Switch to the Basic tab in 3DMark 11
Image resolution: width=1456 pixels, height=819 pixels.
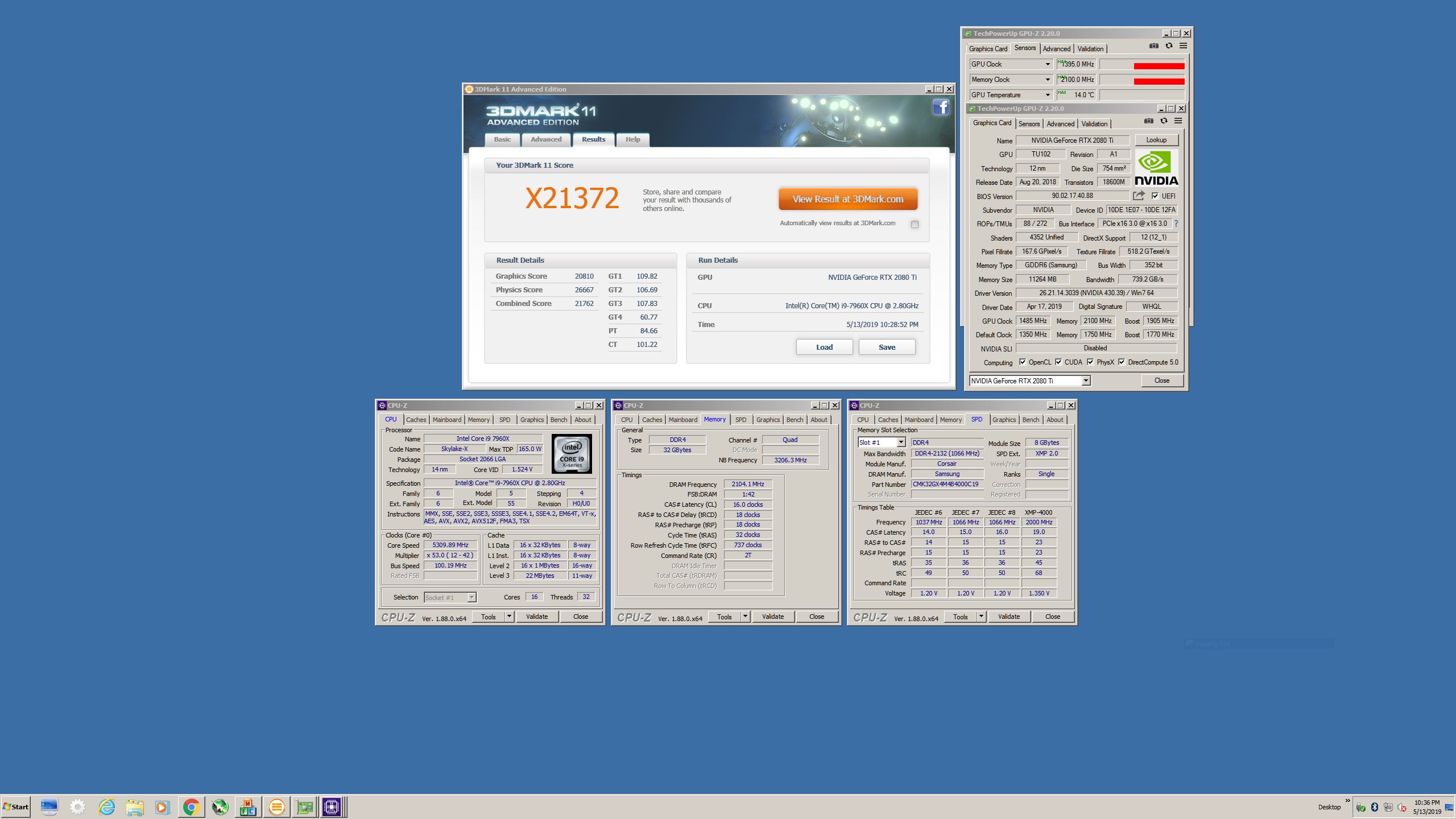click(502, 139)
